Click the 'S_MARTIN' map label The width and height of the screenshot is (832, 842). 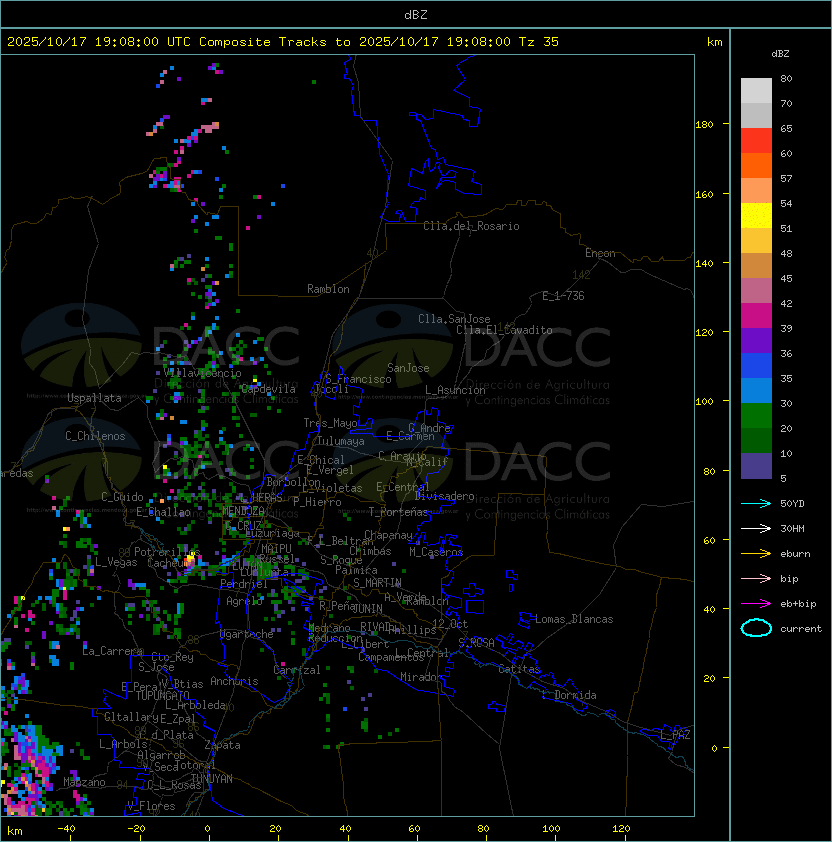tap(377, 583)
